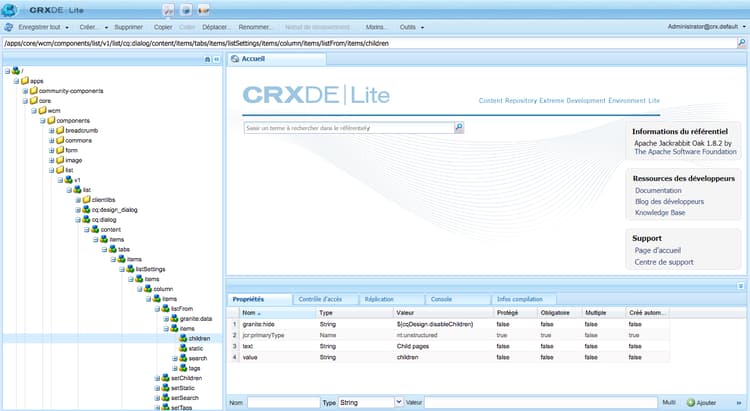Click the tabs node icon in the tree
This screenshot has width=750, height=411.
pos(113,249)
